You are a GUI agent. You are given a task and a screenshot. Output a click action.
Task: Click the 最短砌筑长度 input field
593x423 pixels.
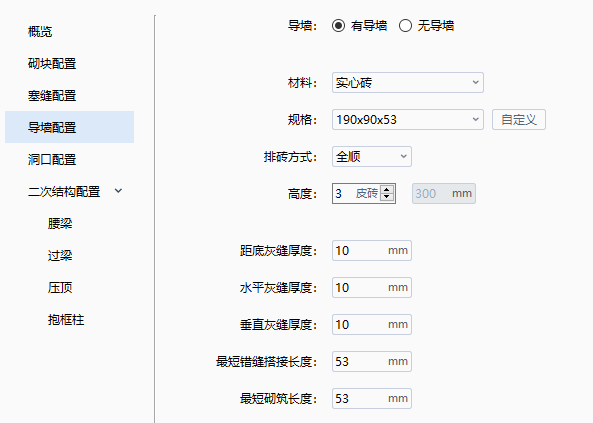tap(372, 398)
